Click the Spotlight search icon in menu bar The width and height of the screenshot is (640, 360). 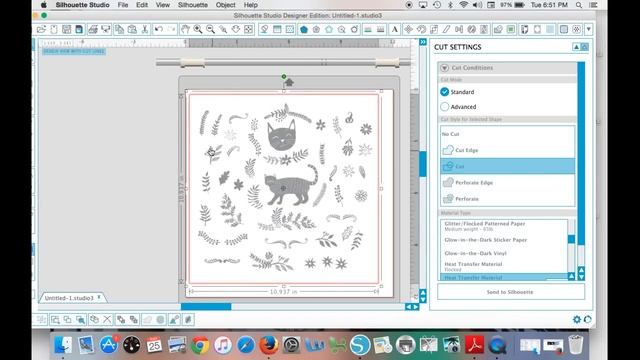579,5
